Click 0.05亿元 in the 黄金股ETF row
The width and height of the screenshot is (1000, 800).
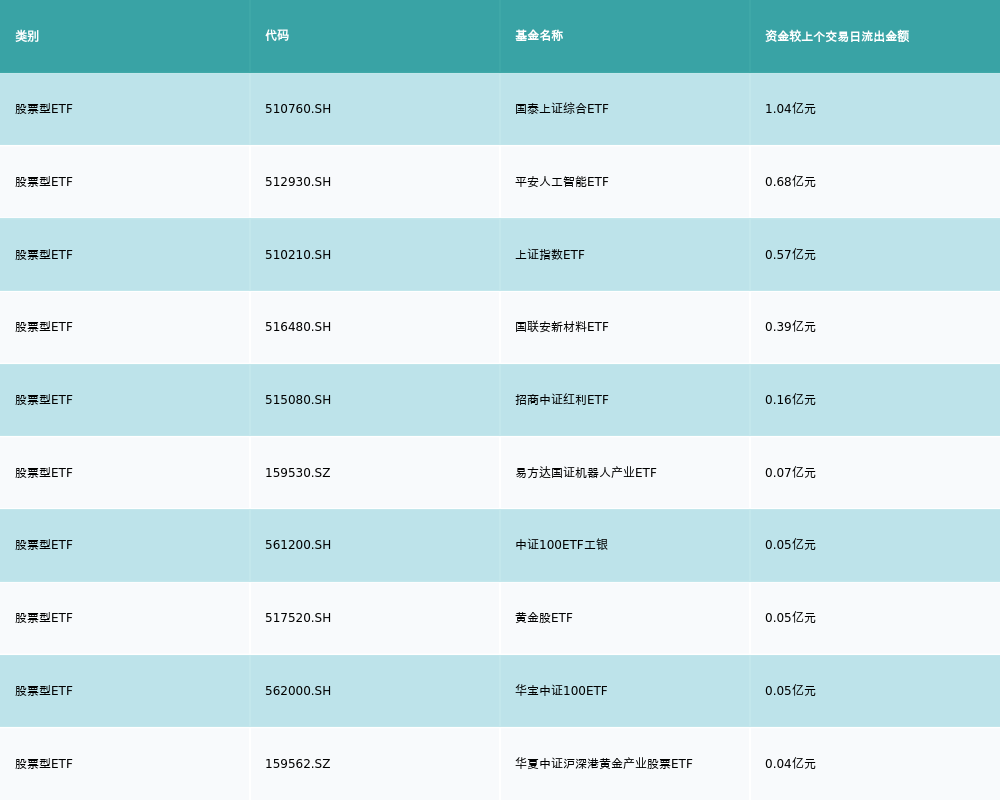pyautogui.click(x=790, y=618)
